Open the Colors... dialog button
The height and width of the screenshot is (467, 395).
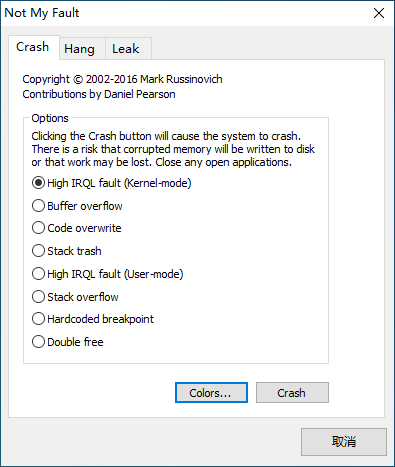coord(211,393)
